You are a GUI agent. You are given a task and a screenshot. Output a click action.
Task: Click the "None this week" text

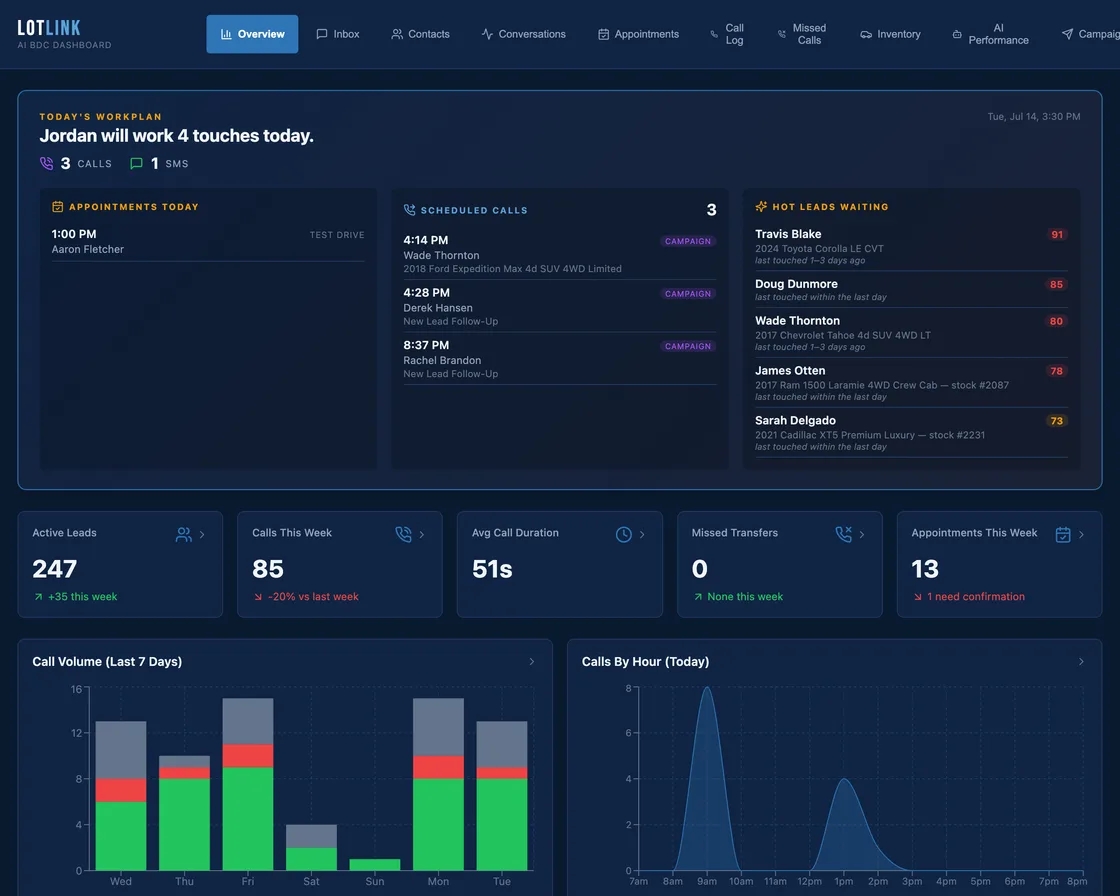pyautogui.click(x=745, y=597)
